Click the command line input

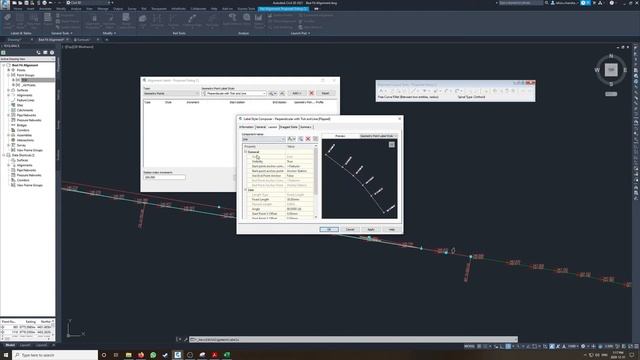(353, 340)
